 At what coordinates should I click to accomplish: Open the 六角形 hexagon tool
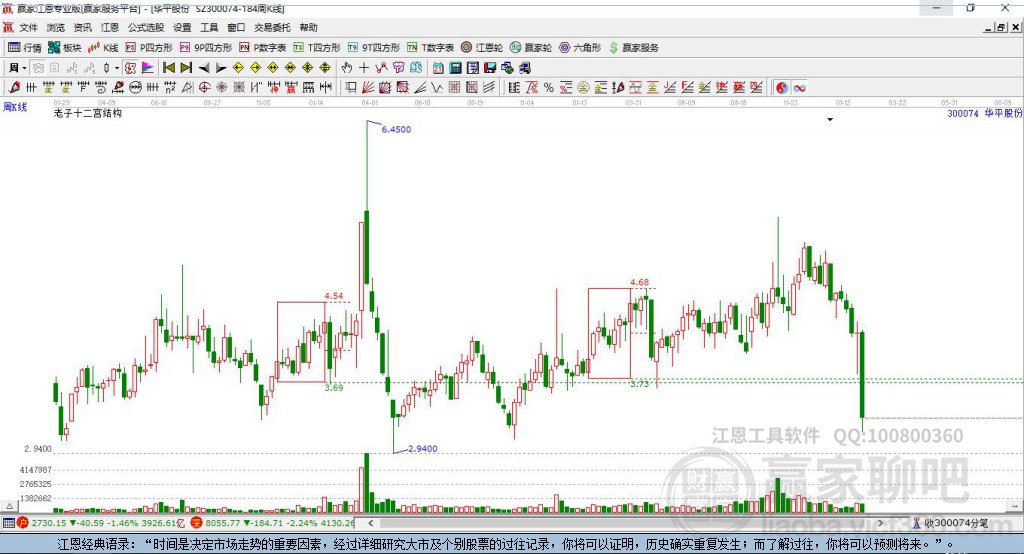(x=580, y=48)
